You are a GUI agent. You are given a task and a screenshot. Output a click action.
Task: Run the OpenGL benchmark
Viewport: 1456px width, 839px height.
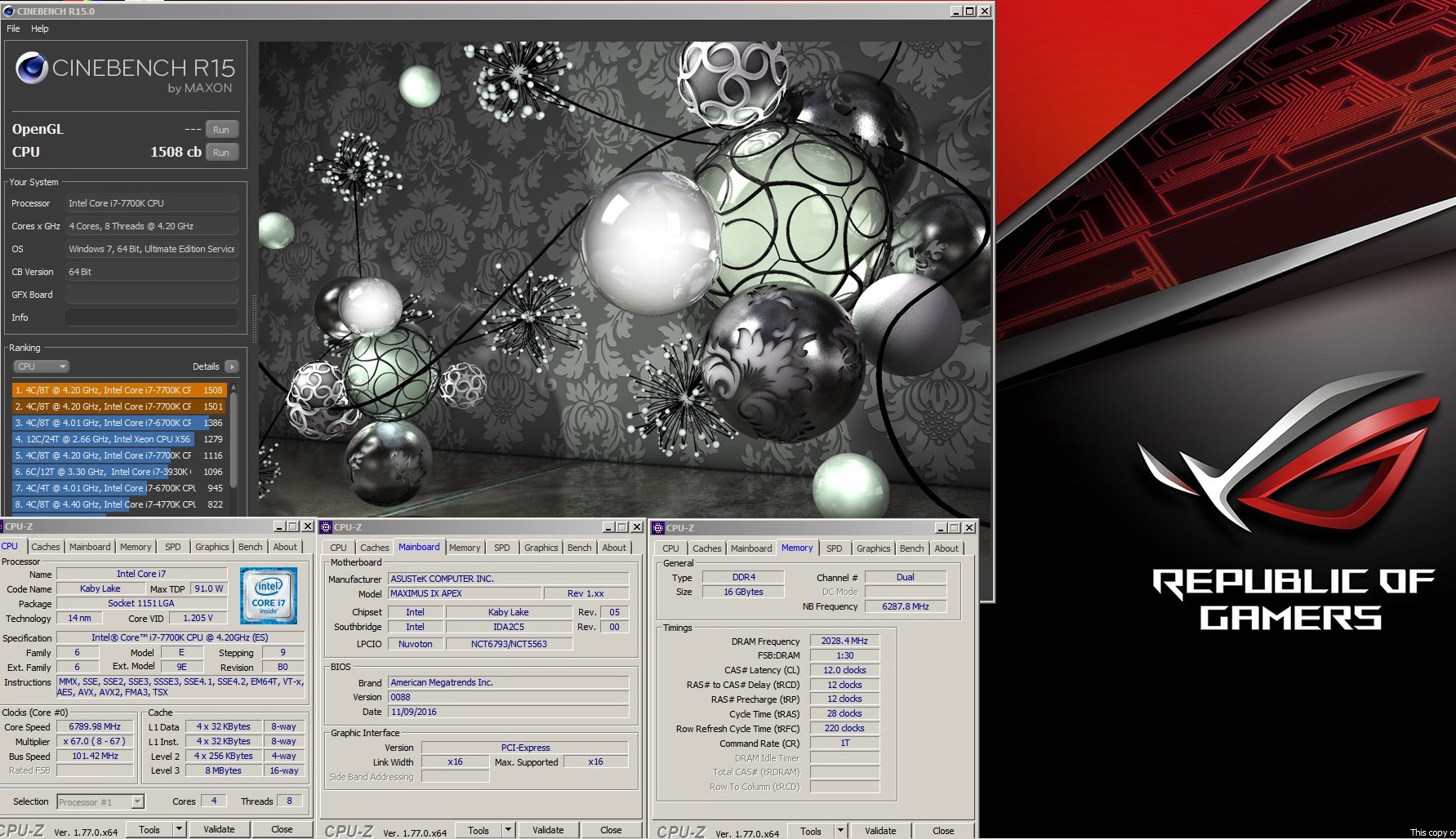pyautogui.click(x=221, y=130)
